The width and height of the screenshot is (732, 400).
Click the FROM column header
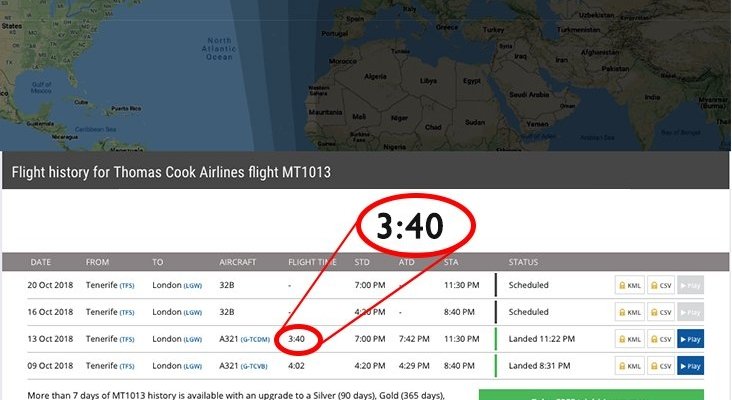(x=97, y=262)
